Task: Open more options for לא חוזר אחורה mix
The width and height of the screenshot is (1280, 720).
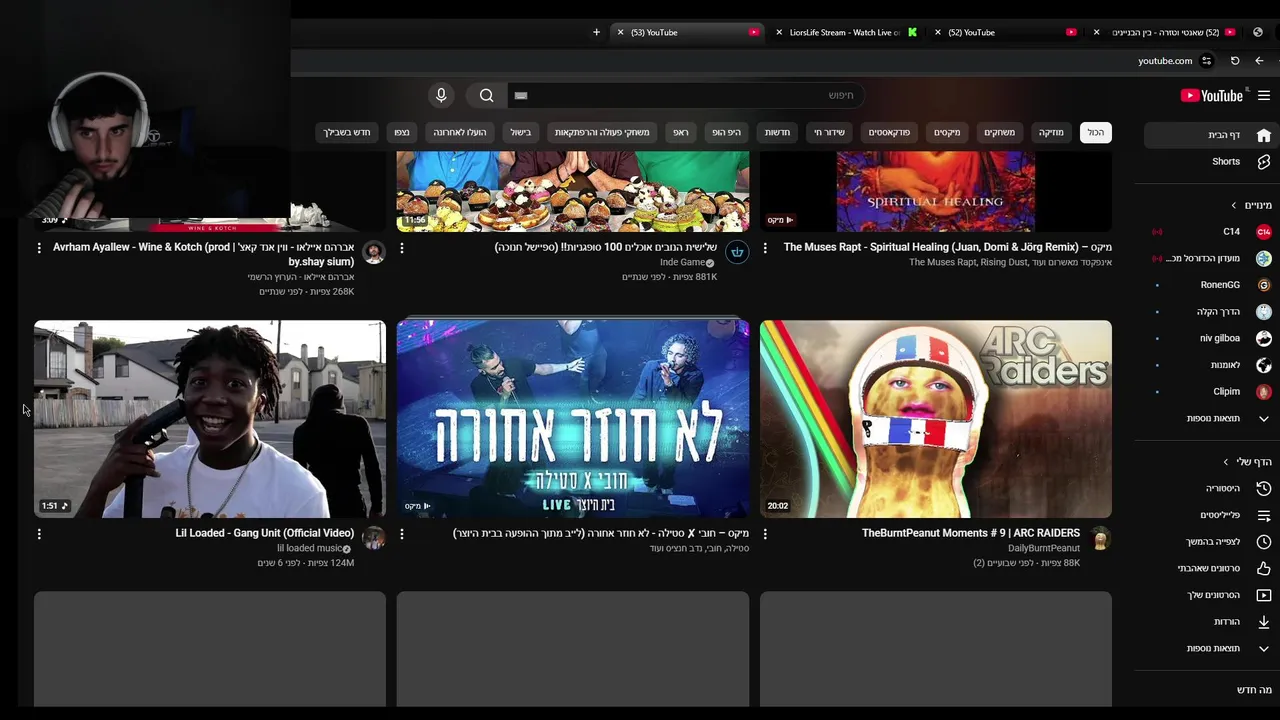Action: tap(402, 534)
